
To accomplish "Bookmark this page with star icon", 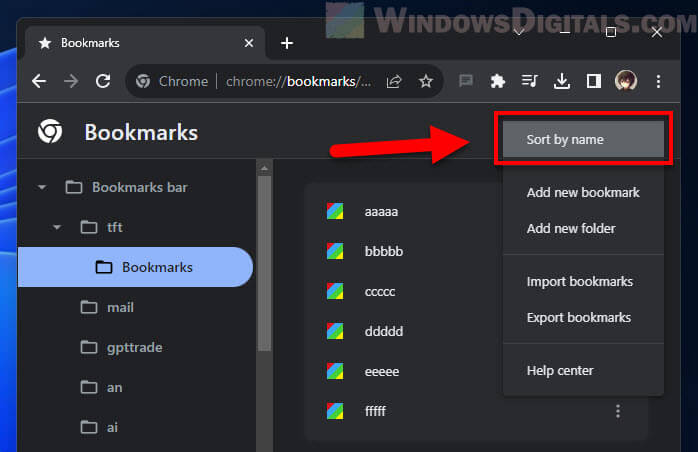I will [425, 82].
